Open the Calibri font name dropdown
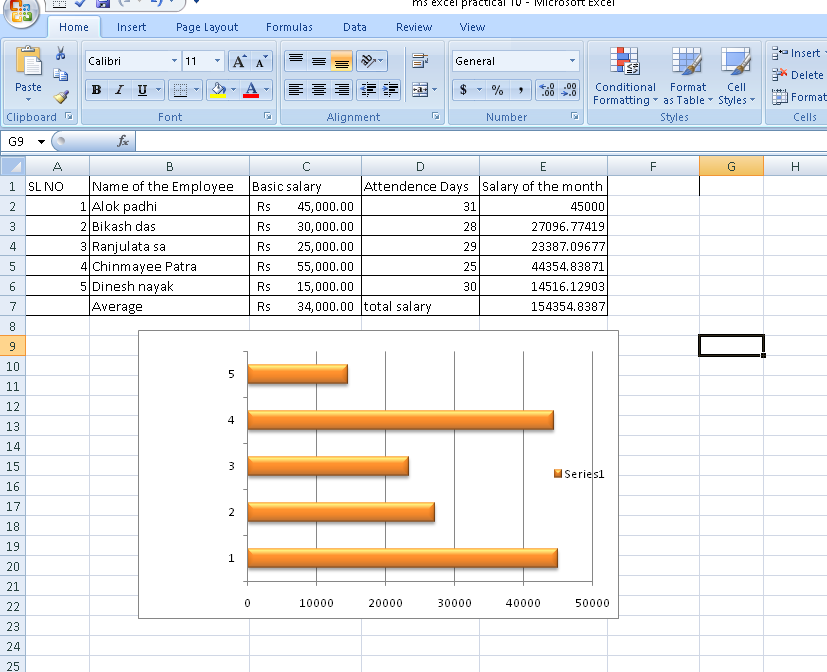827x672 pixels. 174,61
